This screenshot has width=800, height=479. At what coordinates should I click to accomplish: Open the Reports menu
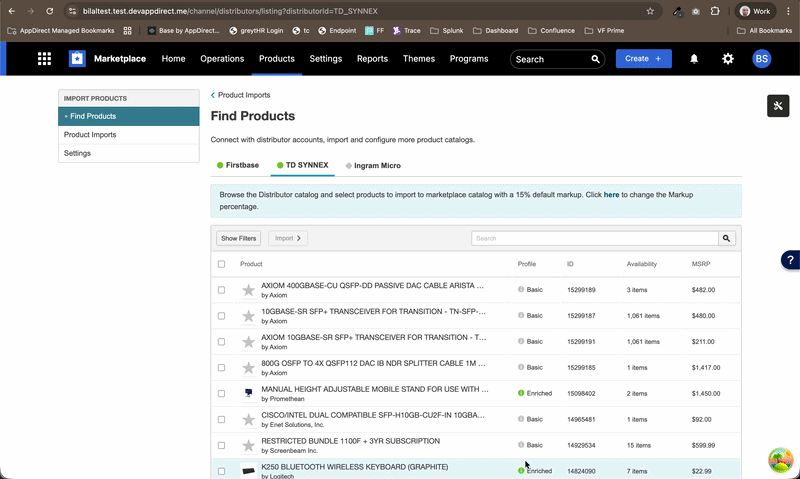[x=372, y=59]
